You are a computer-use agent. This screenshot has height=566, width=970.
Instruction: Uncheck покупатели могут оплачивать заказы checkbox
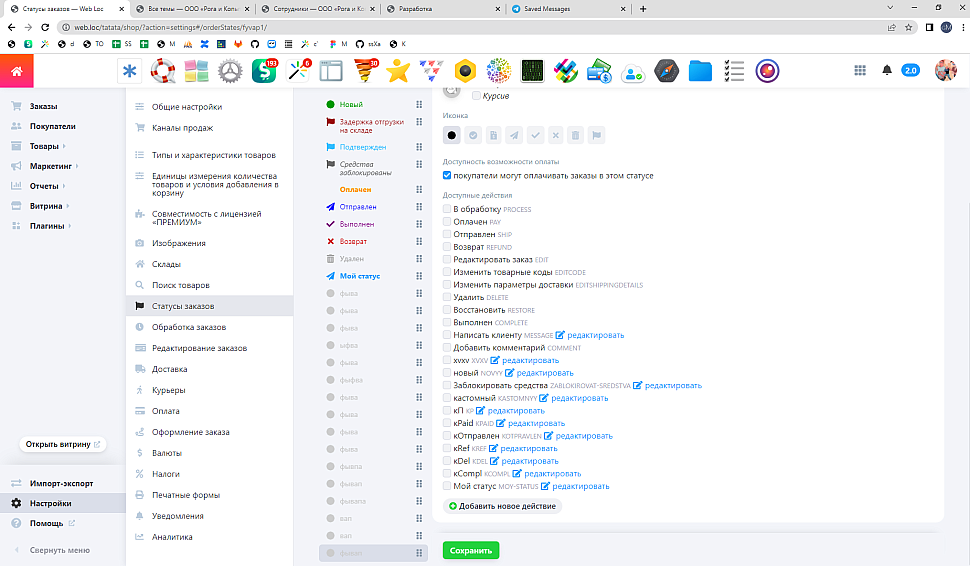click(x=448, y=175)
